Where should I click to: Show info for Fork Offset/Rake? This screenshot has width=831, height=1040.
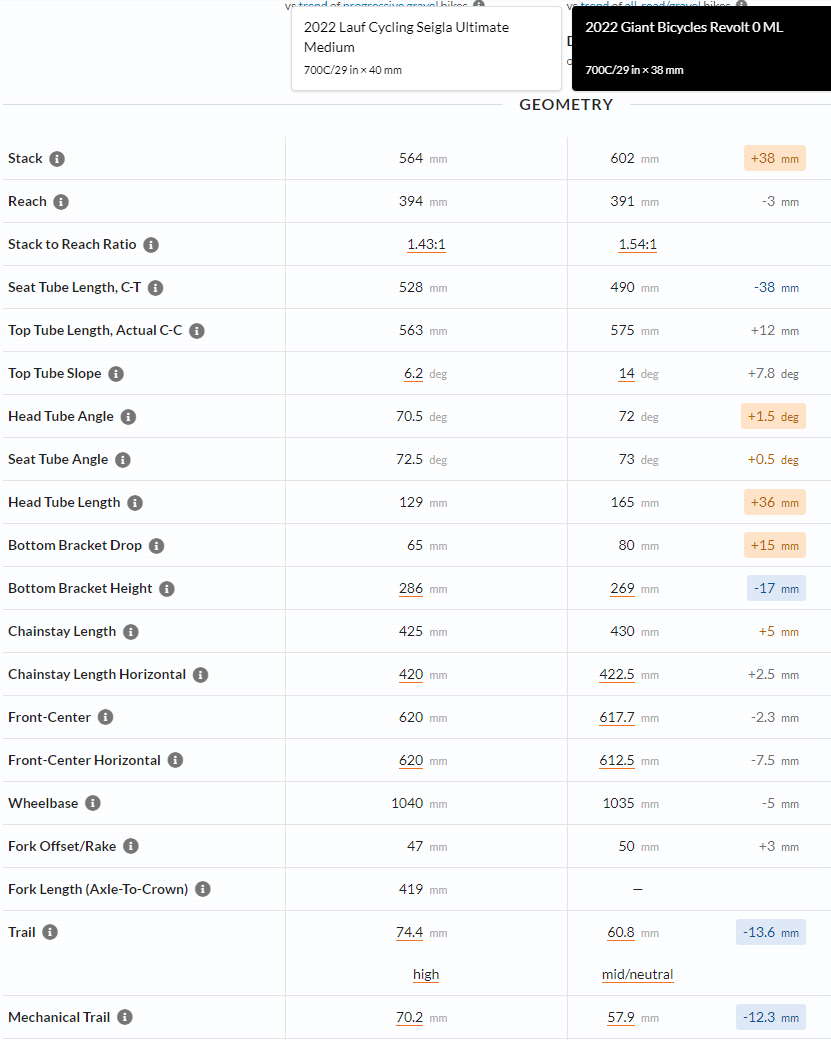131,847
